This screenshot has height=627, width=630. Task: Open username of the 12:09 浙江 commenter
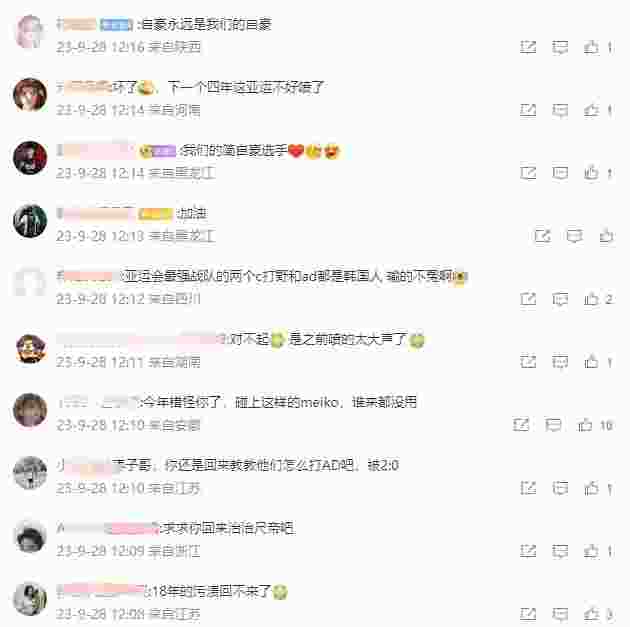point(108,528)
